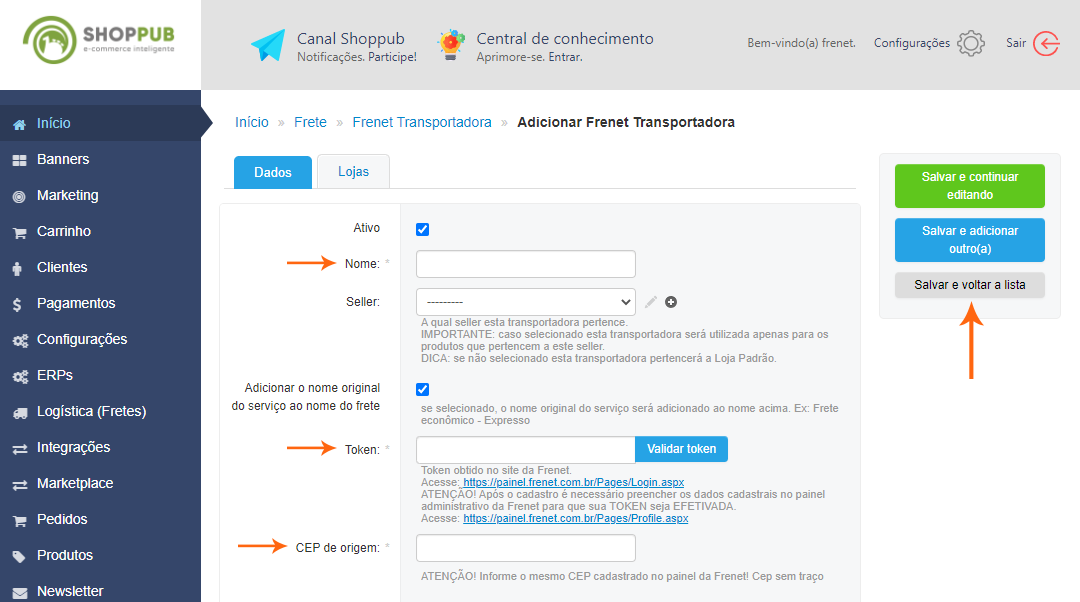Open Pagamentos in the sidebar menu
This screenshot has width=1080, height=602.
(x=76, y=303)
